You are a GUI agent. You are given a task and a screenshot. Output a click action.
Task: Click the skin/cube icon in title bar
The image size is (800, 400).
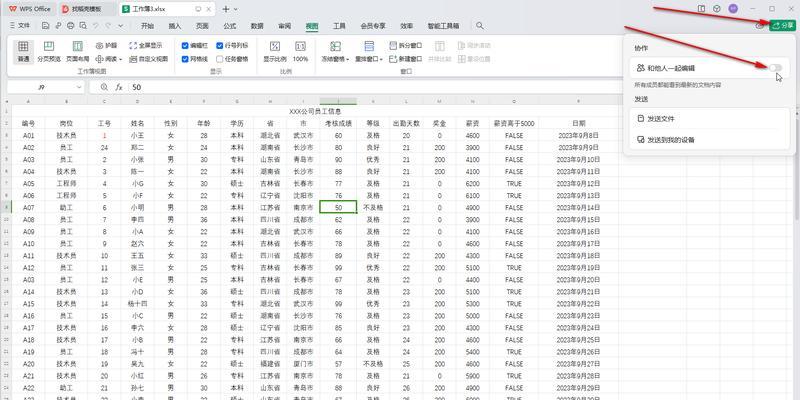(x=717, y=9)
